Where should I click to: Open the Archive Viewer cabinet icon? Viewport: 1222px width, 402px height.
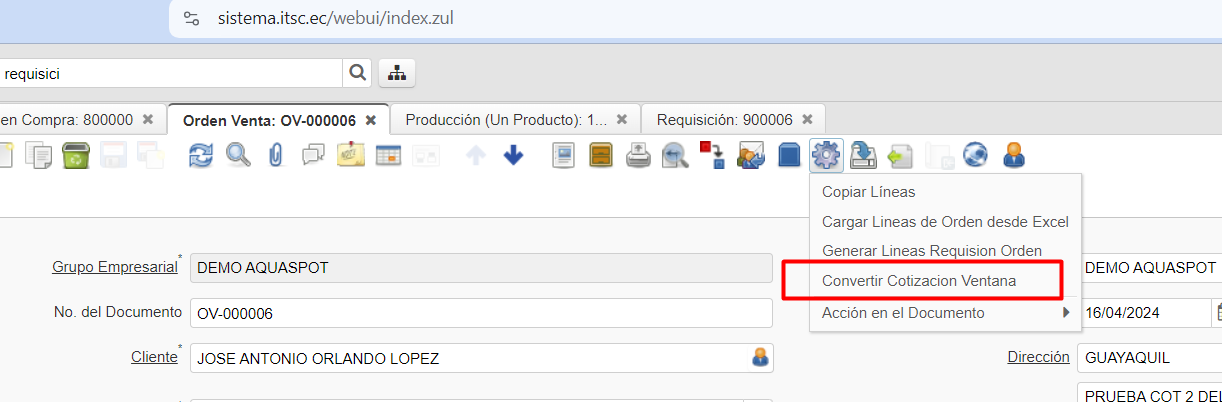point(600,155)
